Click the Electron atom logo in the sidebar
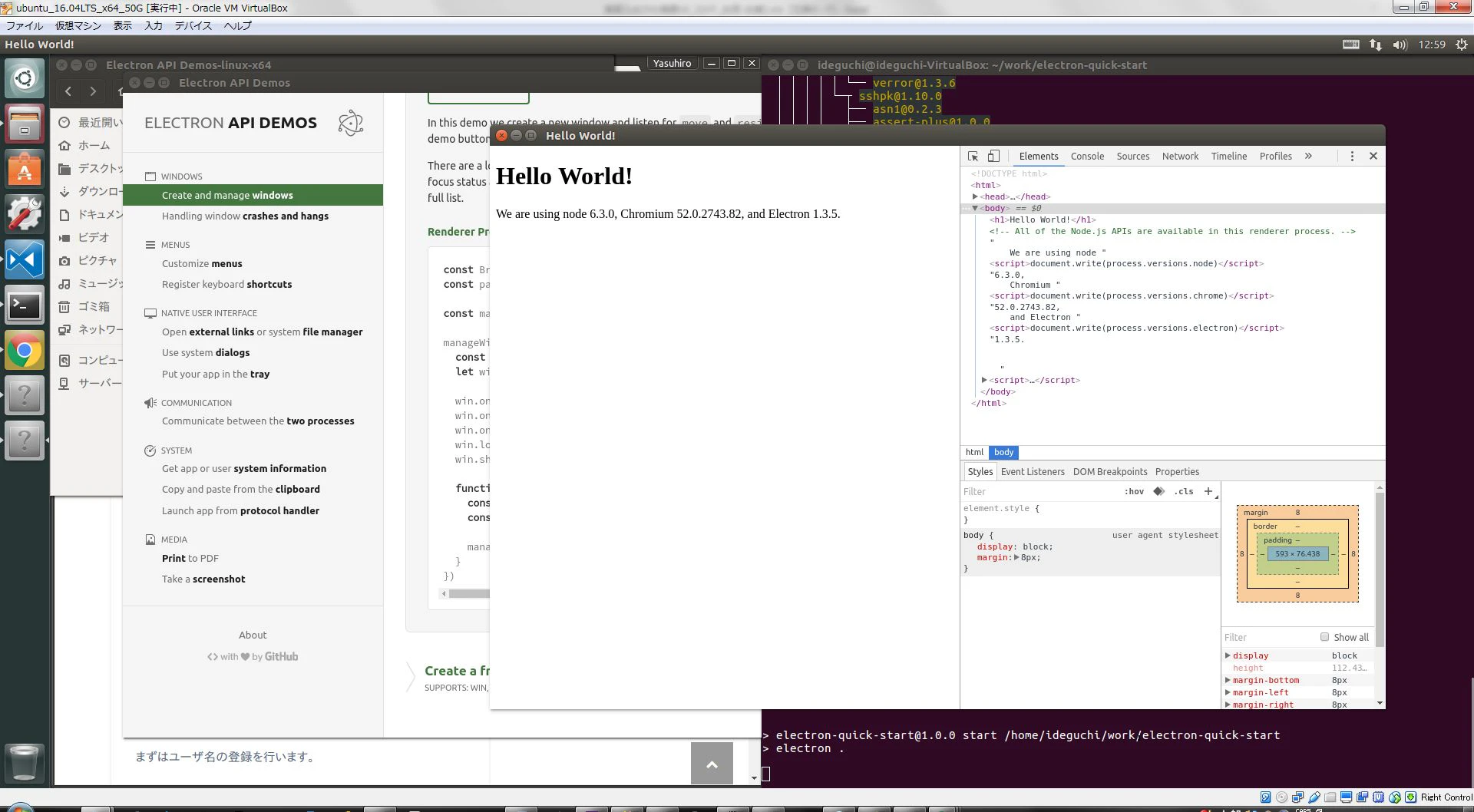The width and height of the screenshot is (1474, 812). pos(351,123)
